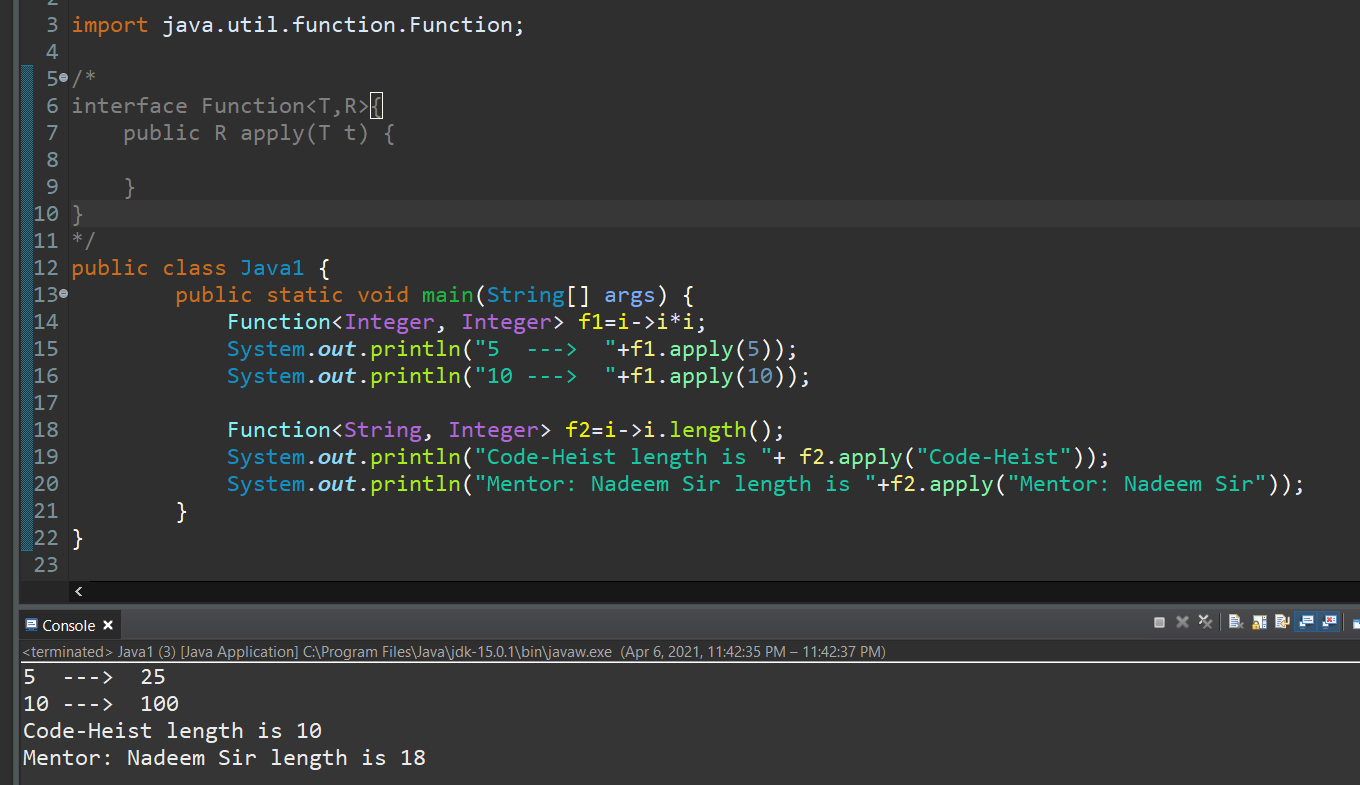Click line number 14 in the gutter
This screenshot has height=785, width=1360.
pyautogui.click(x=45, y=321)
